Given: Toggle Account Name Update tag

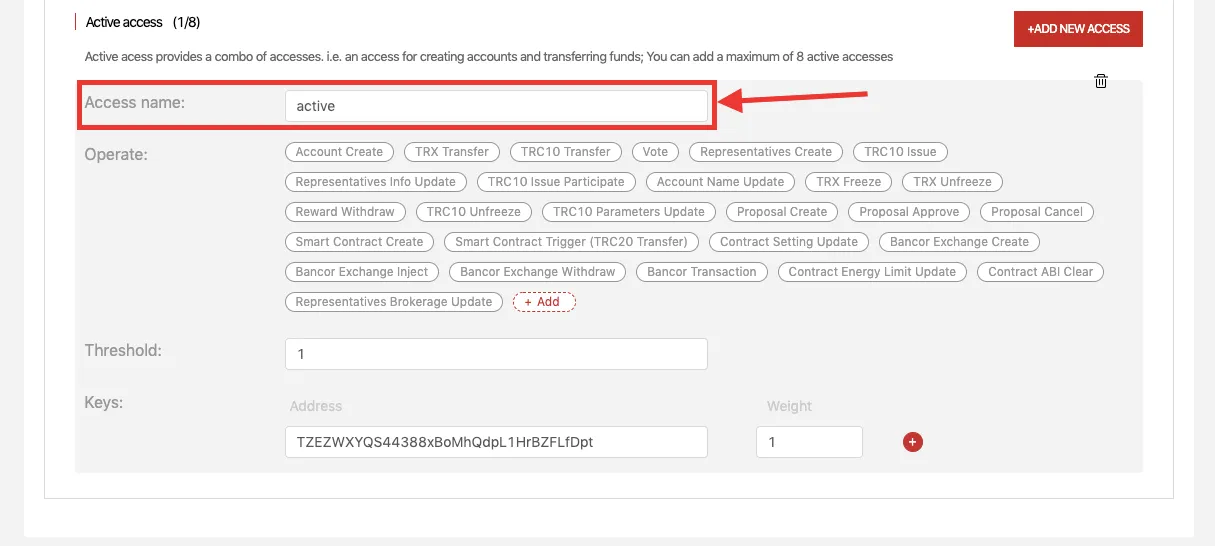Looking at the screenshot, I should point(720,182).
